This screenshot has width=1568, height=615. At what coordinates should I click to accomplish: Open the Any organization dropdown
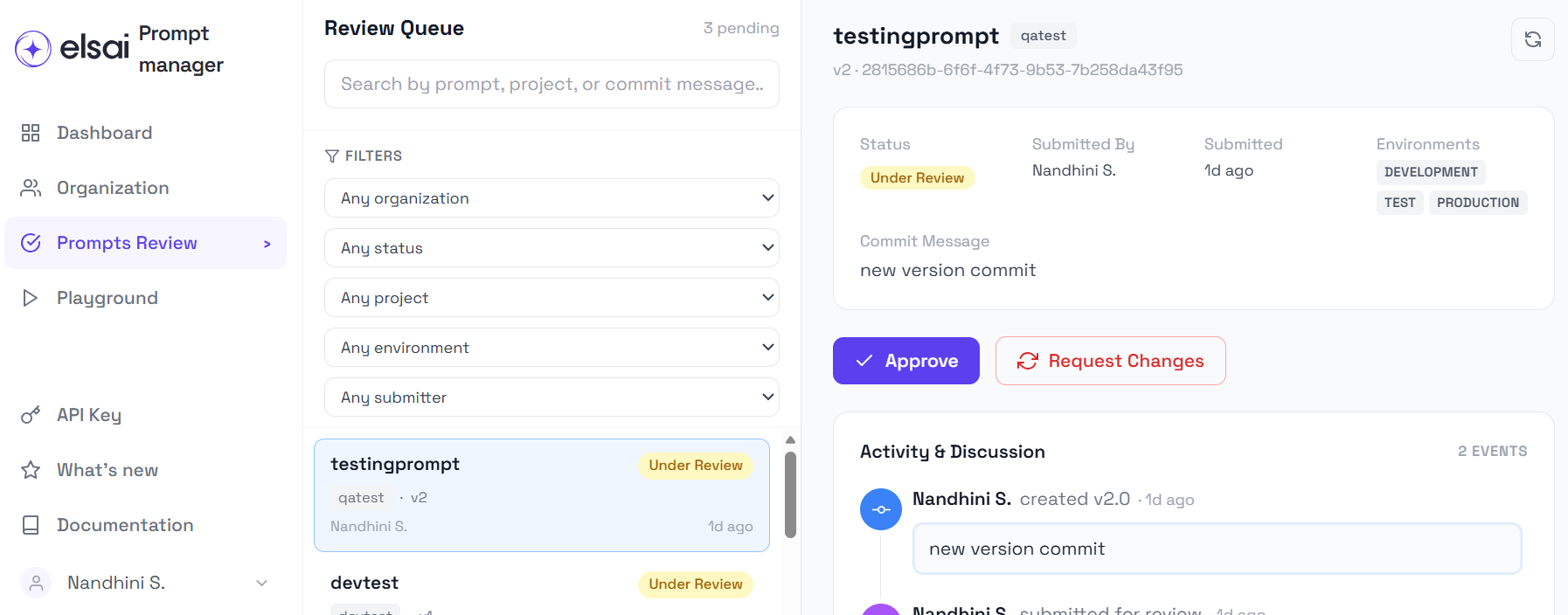(552, 198)
